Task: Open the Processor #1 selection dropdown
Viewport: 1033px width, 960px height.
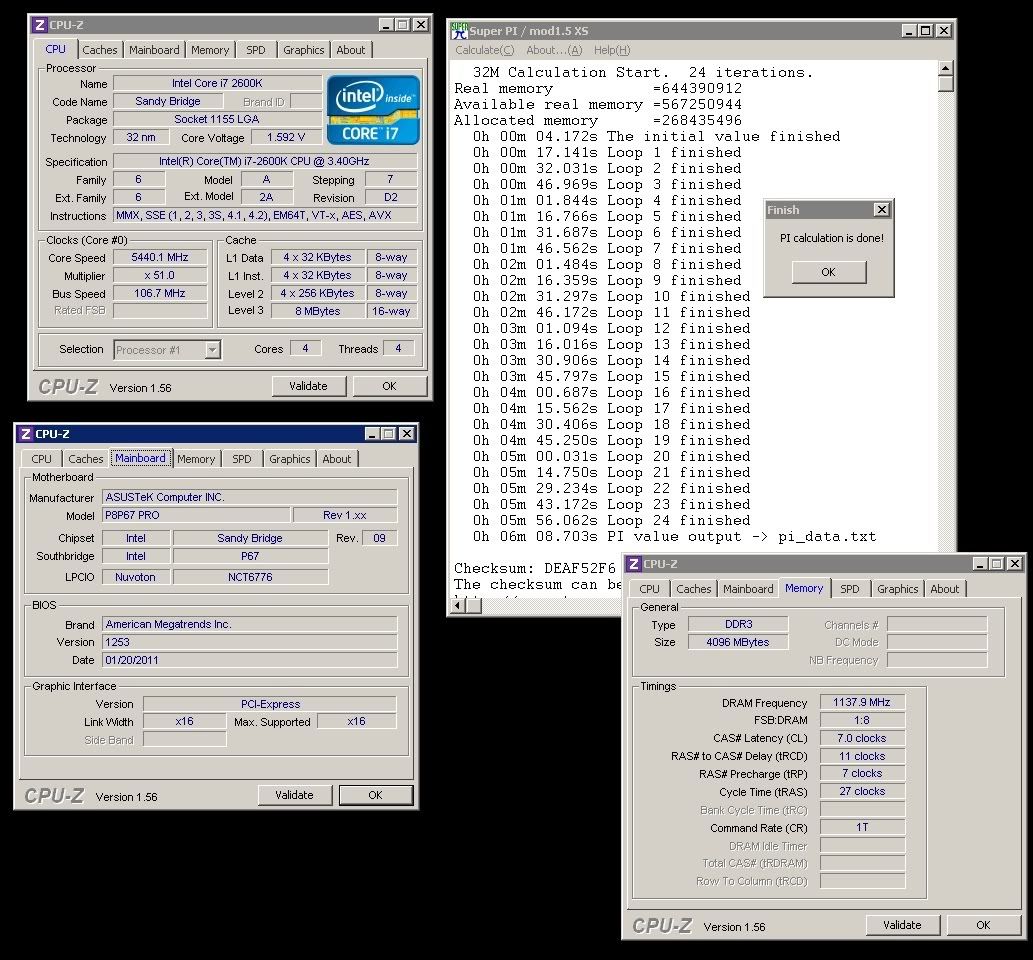Action: click(x=212, y=349)
